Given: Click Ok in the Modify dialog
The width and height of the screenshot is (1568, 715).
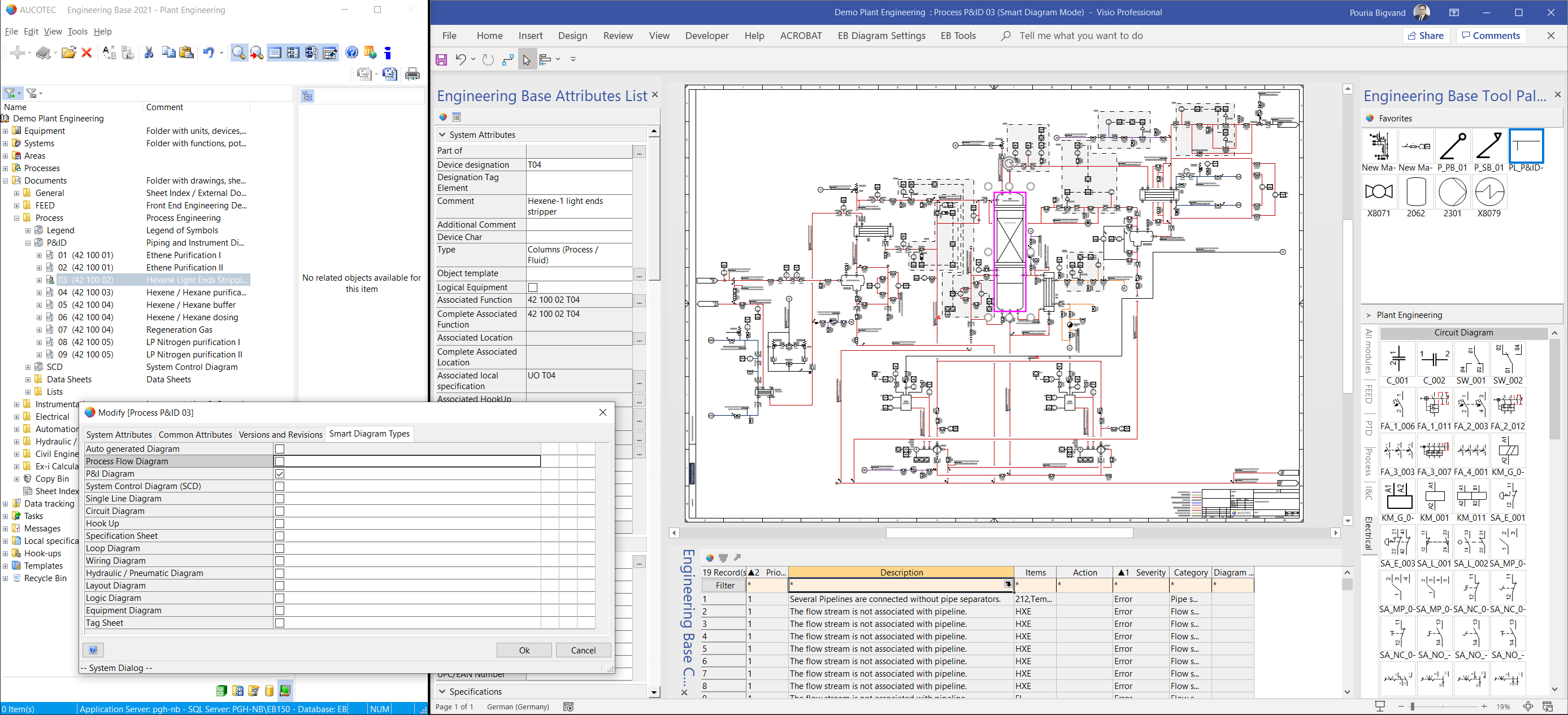Looking at the screenshot, I should click(523, 650).
